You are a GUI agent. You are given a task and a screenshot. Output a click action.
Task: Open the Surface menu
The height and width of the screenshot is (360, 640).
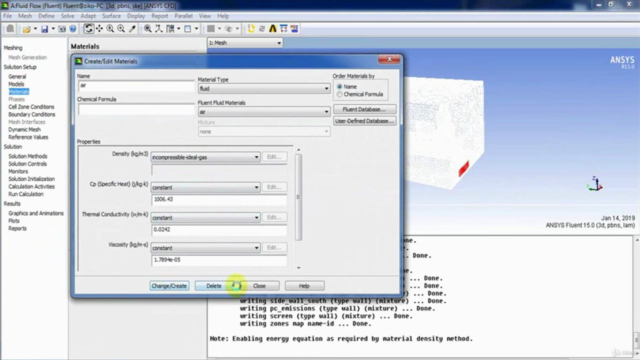(x=111, y=16)
